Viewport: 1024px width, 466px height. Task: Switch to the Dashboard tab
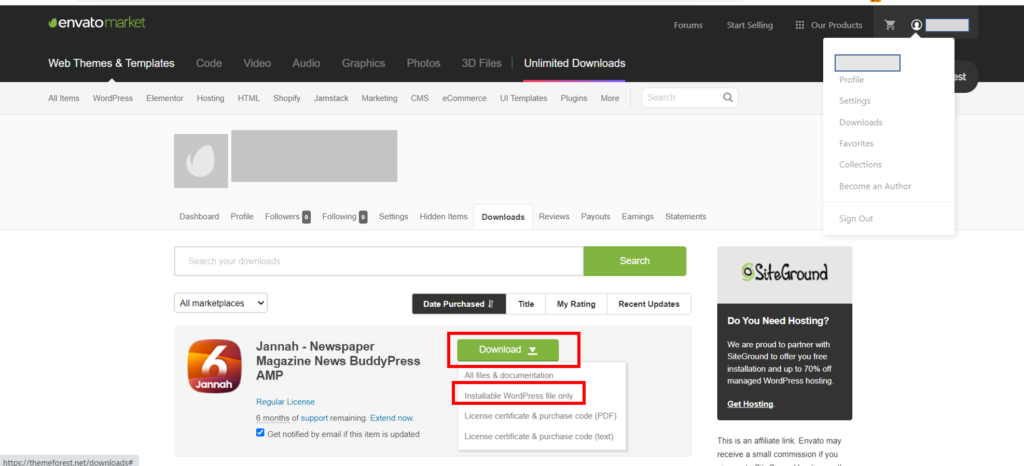(199, 217)
